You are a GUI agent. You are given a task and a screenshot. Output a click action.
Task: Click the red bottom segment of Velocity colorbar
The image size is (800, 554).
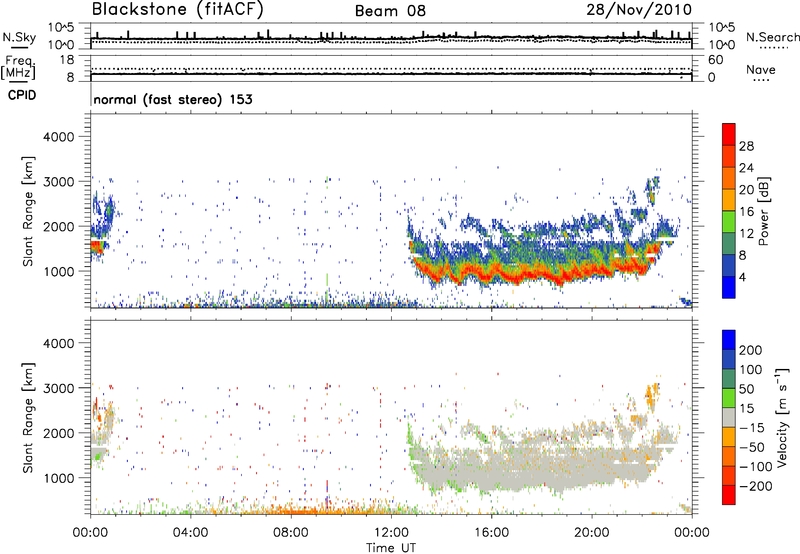[x=729, y=495]
